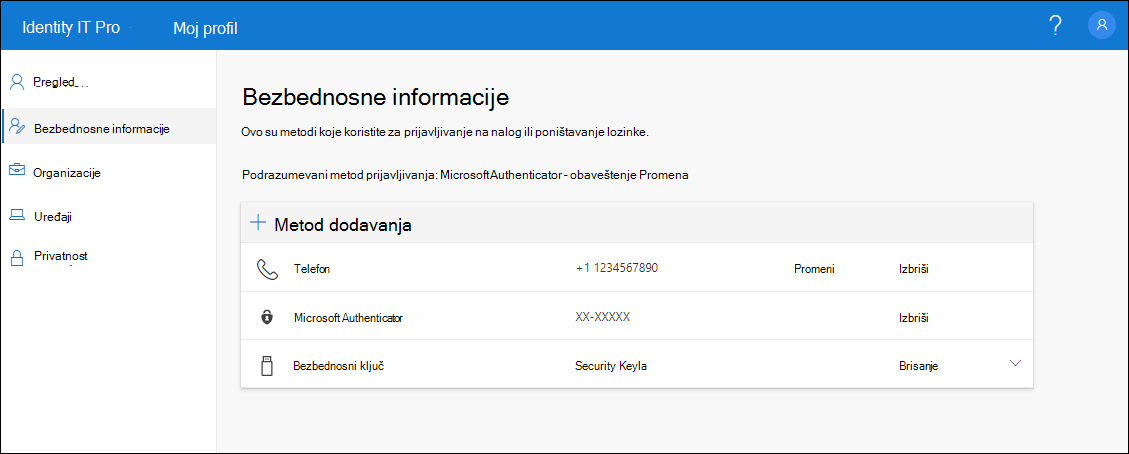Click the Telefon handset icon
This screenshot has width=1129, height=454.
click(x=267, y=269)
